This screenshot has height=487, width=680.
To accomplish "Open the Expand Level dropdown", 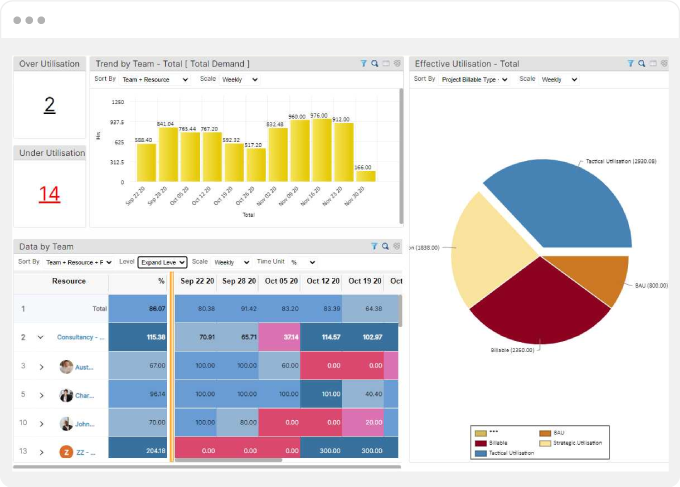I will [162, 262].
